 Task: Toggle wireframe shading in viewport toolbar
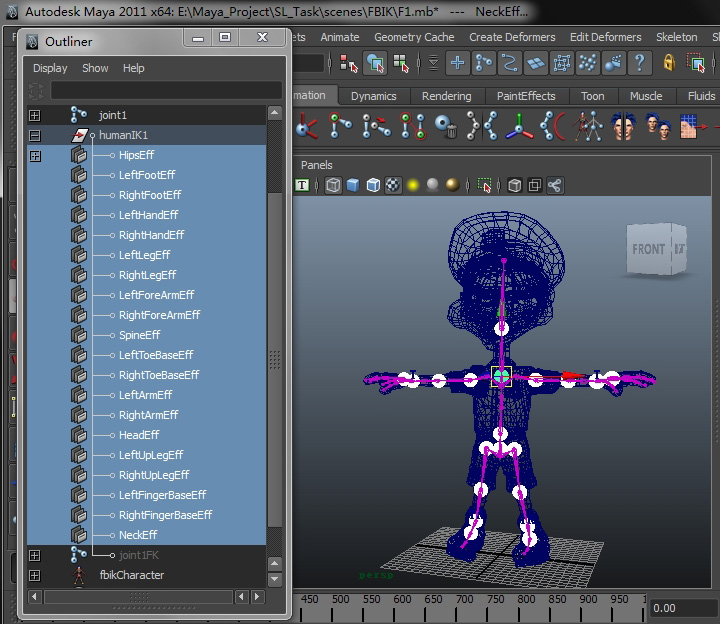(333, 185)
